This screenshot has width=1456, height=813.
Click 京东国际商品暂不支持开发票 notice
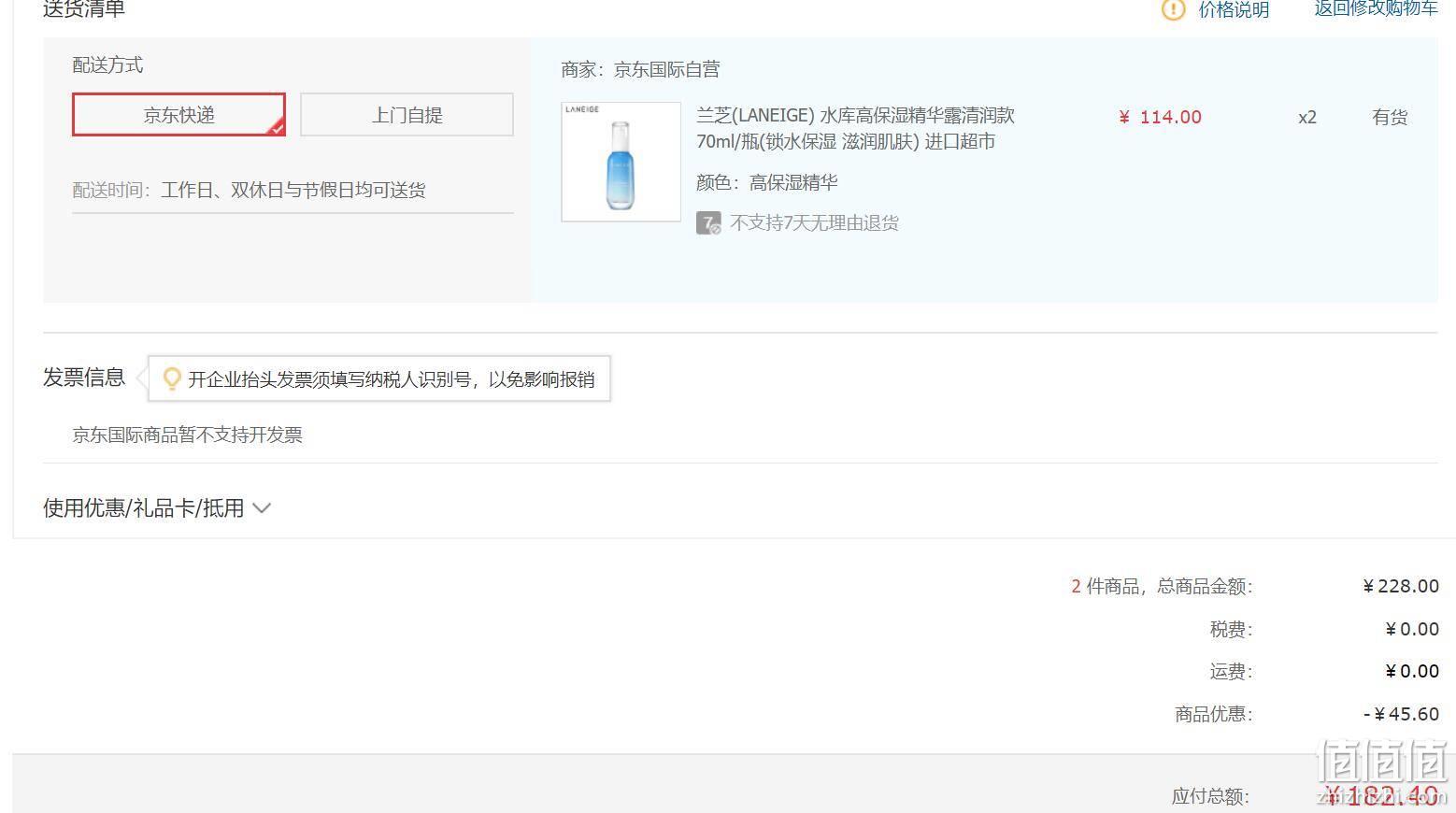coord(187,435)
